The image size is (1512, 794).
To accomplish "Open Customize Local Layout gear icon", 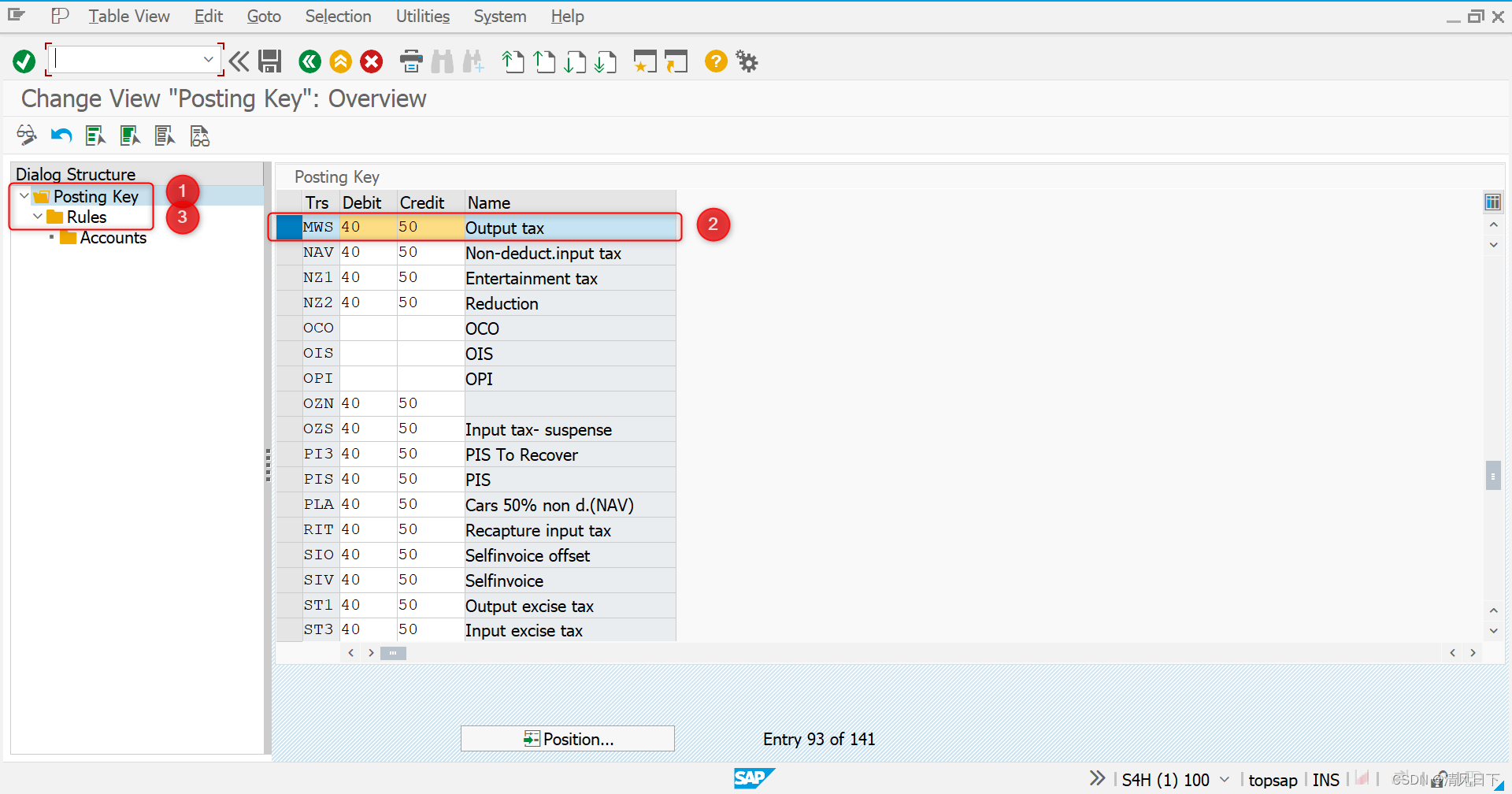I will [747, 61].
